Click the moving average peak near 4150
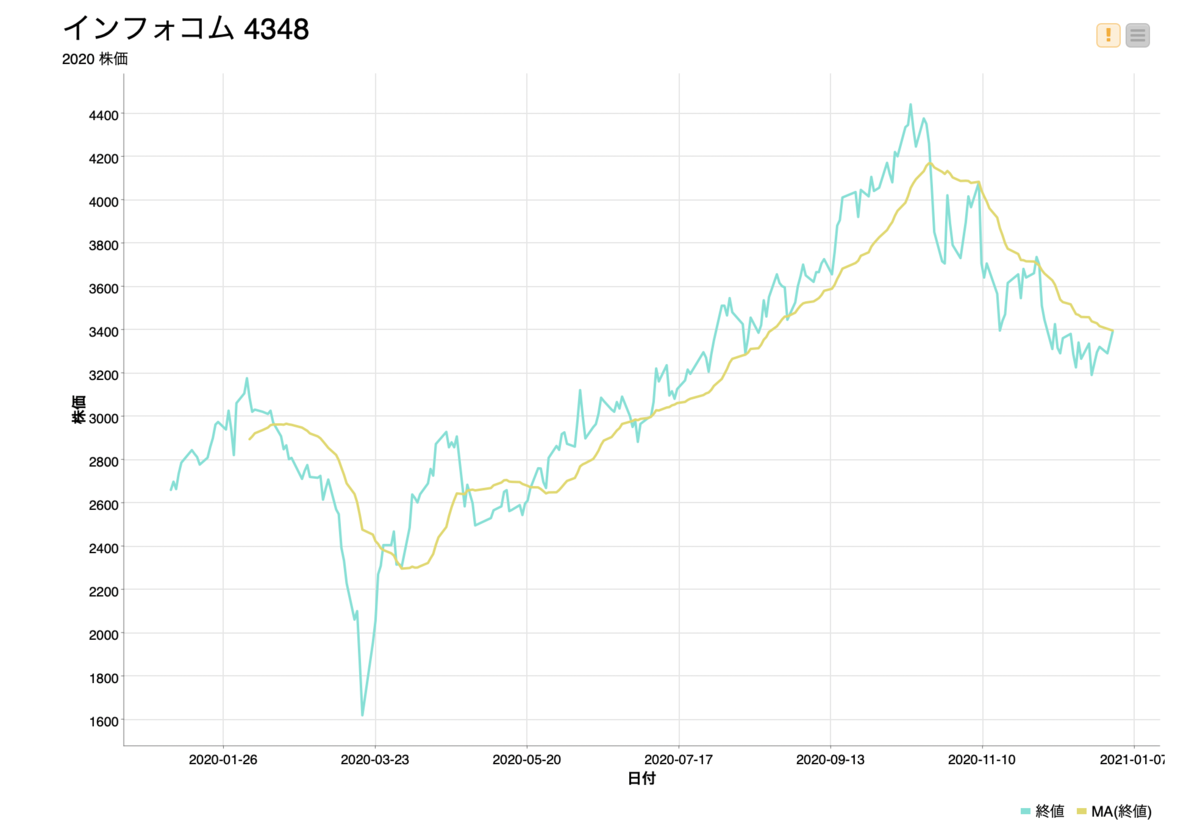The height and width of the screenshot is (827, 1200). point(930,163)
